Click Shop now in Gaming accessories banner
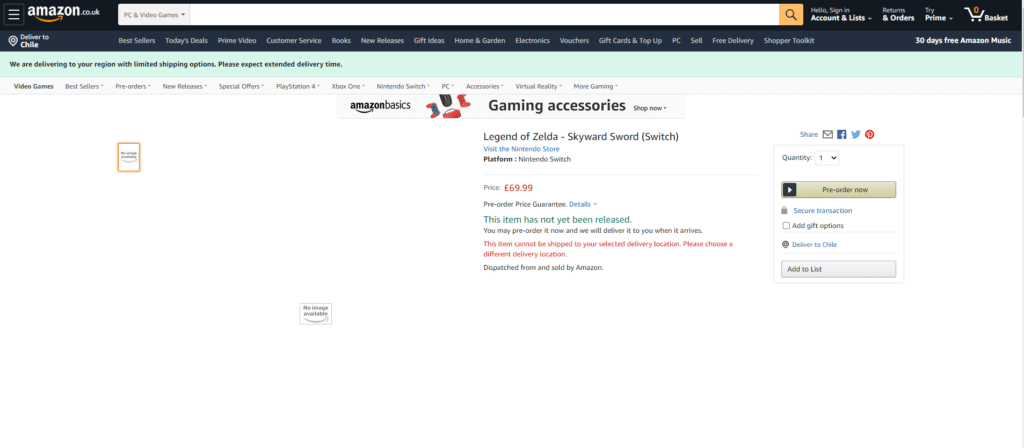 [x=650, y=108]
